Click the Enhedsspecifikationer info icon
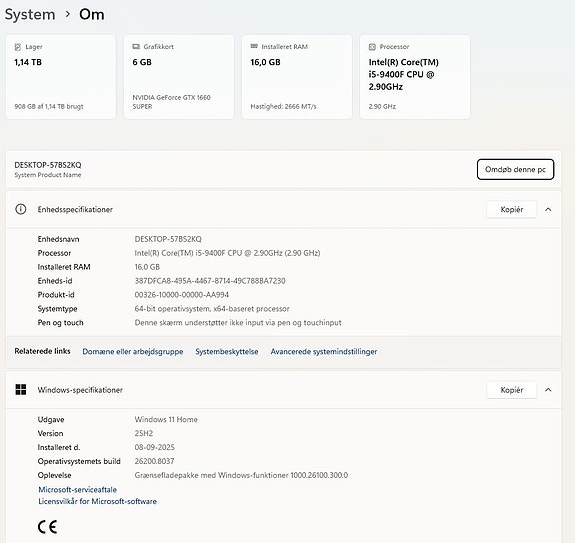Image resolution: width=575 pixels, height=543 pixels. tap(21, 209)
